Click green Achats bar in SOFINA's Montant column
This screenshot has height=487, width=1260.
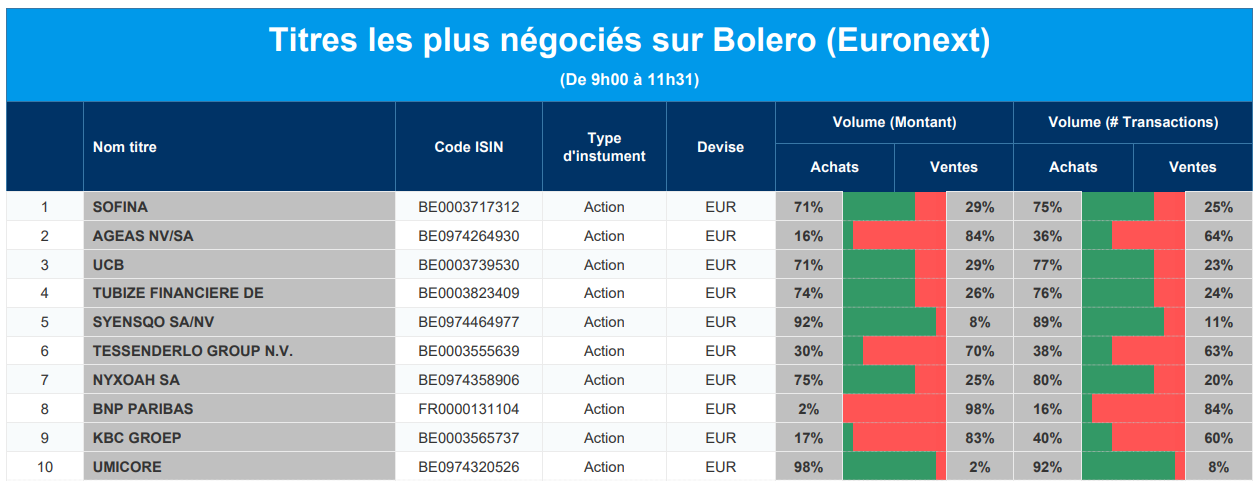coord(879,207)
